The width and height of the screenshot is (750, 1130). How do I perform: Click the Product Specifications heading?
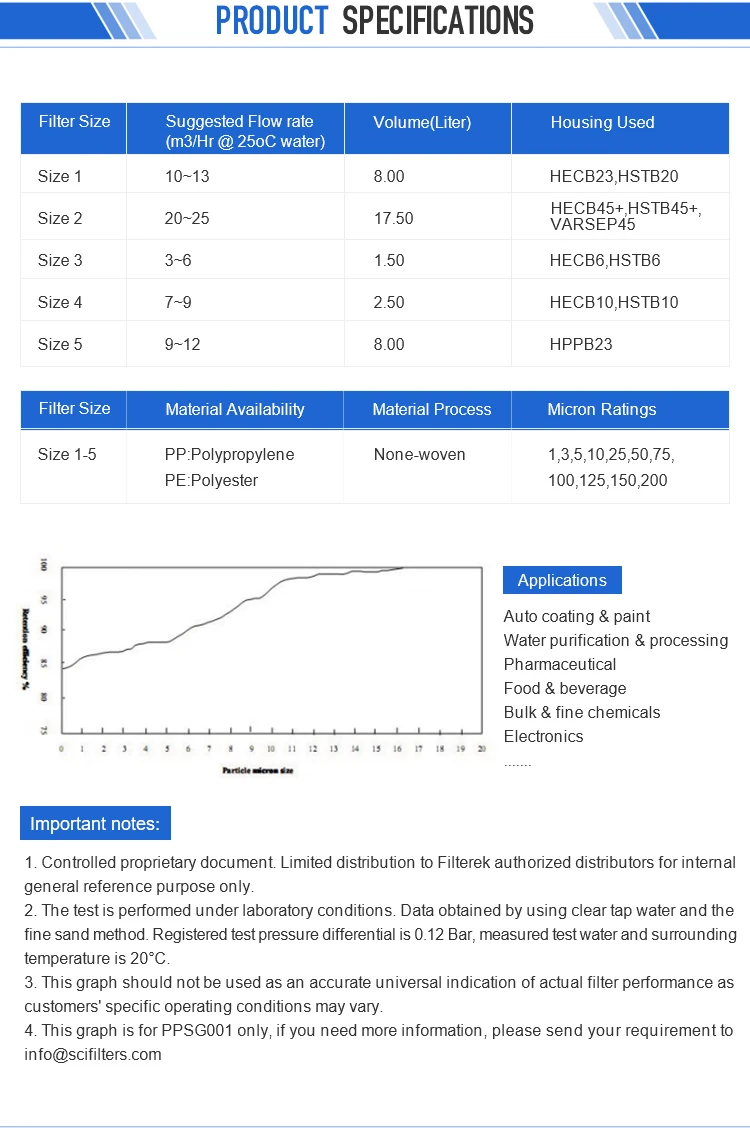[375, 20]
